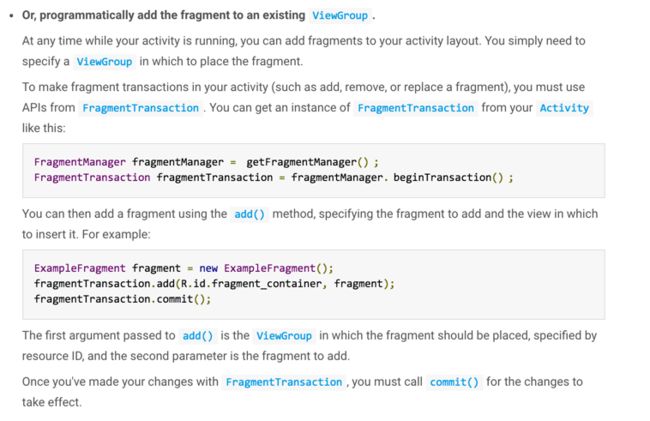This screenshot has height=421, width=650.
Task: Click beginTransaction() in first code block
Action: pyautogui.click(x=448, y=178)
